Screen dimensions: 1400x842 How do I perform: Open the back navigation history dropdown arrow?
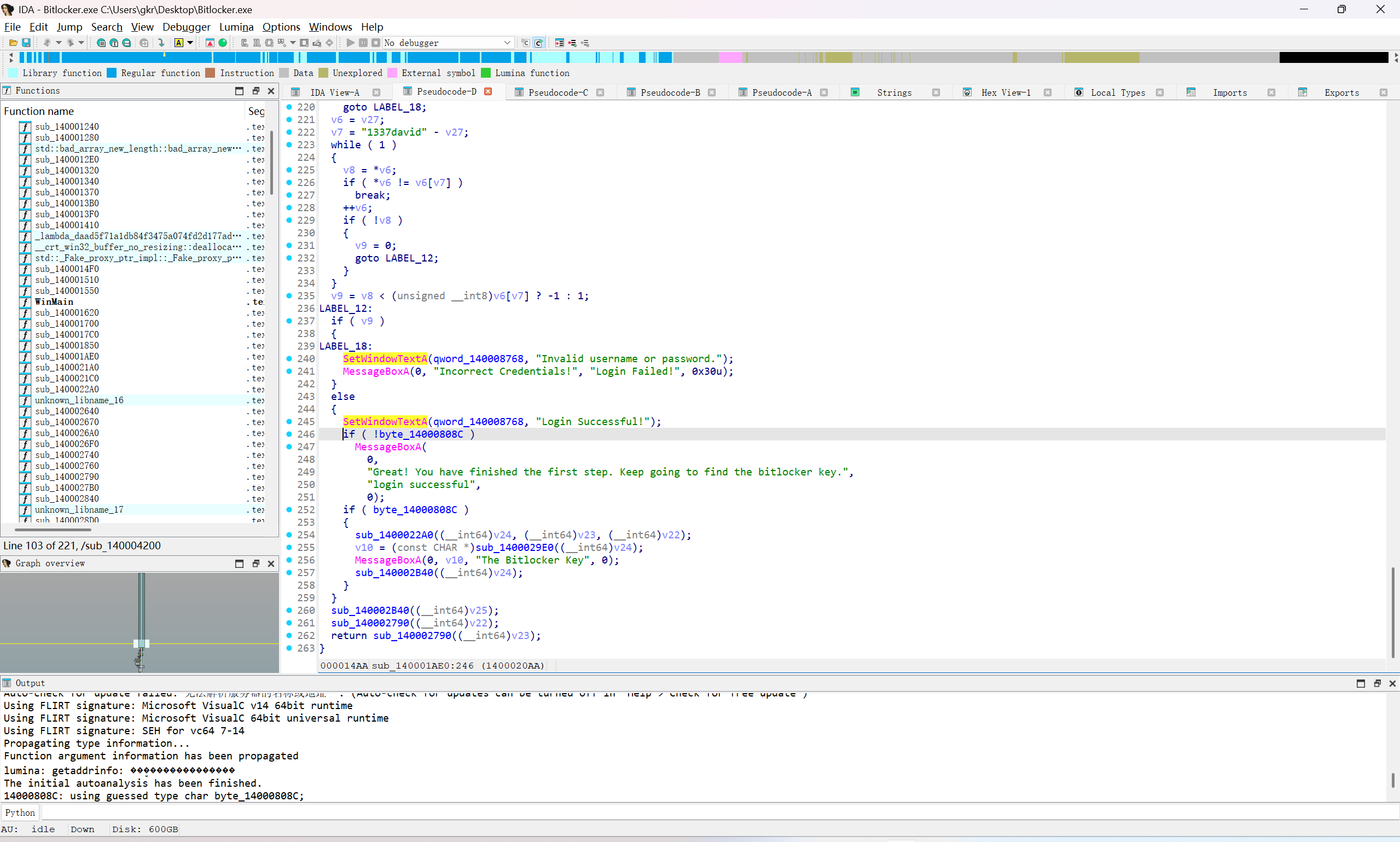coord(59,43)
